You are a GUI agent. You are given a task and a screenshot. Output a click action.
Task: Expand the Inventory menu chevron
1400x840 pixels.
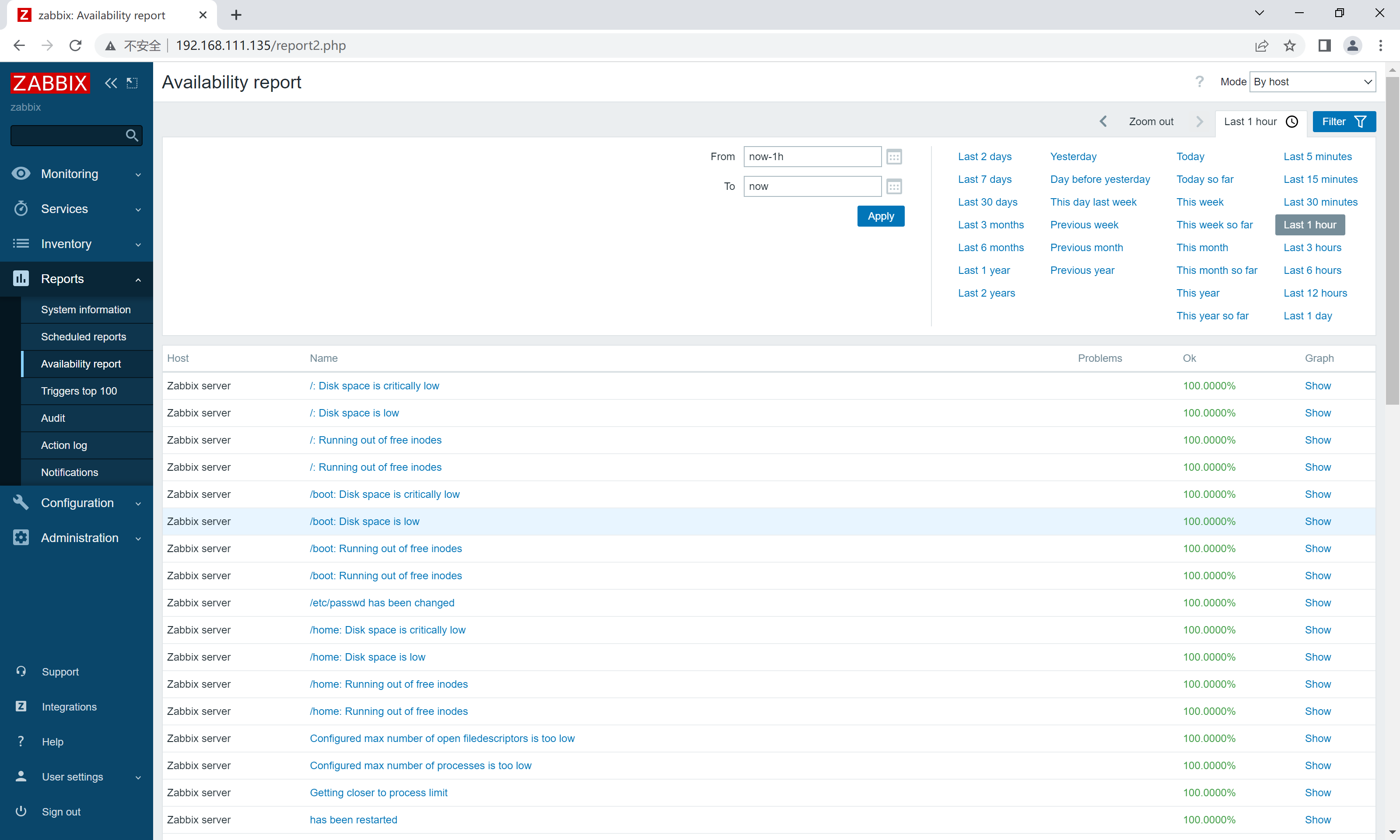pyautogui.click(x=138, y=245)
